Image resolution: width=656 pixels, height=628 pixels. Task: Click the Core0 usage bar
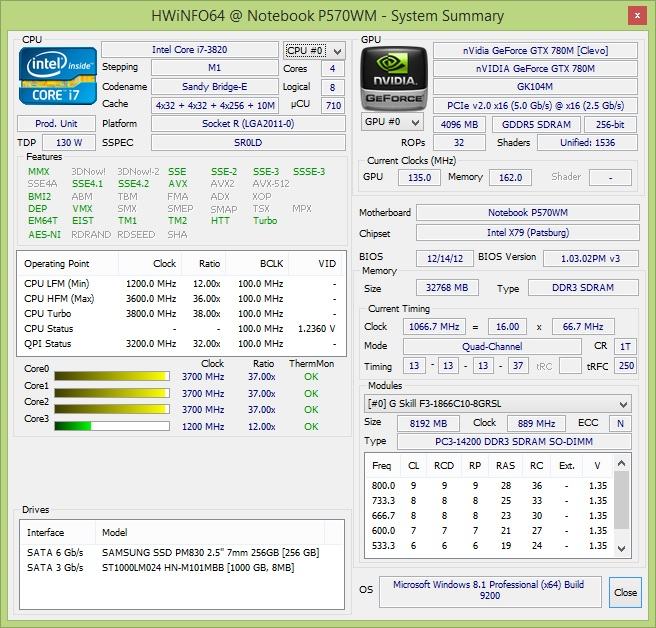[112, 376]
